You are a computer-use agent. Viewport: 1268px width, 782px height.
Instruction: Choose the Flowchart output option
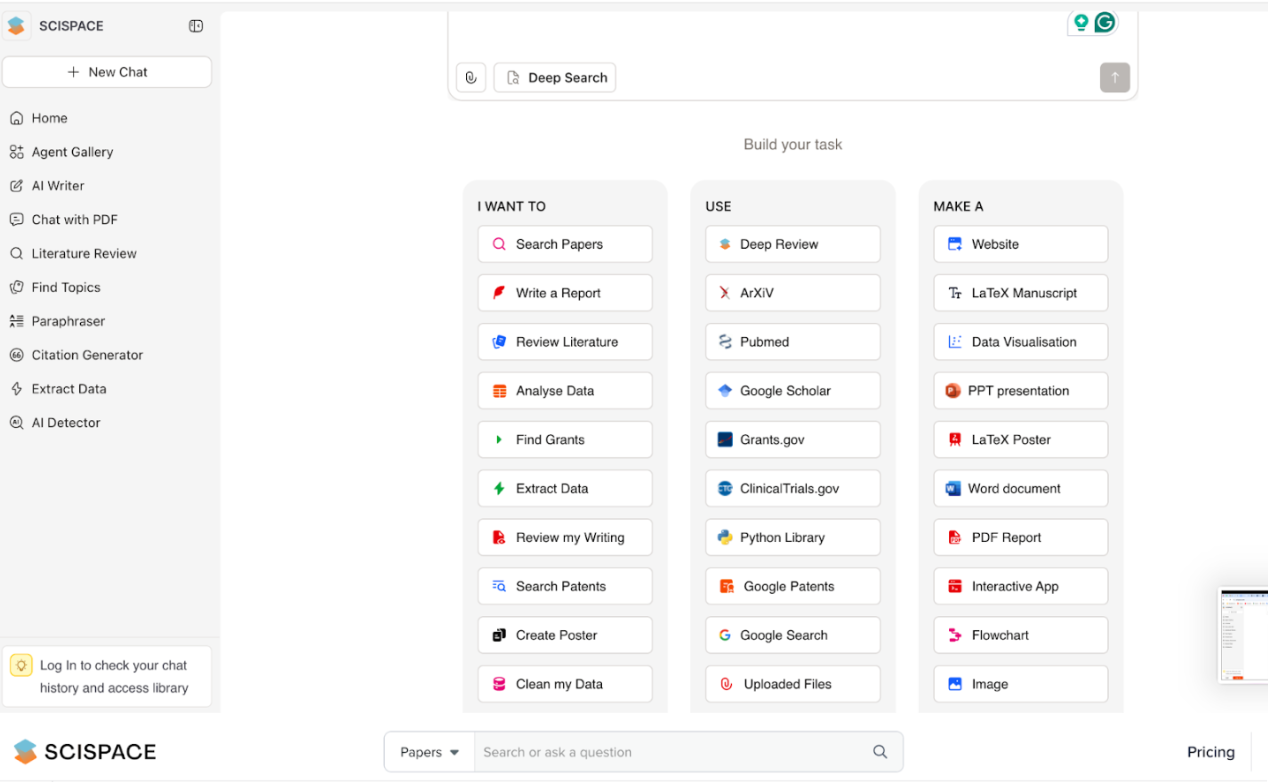[x=1020, y=635]
